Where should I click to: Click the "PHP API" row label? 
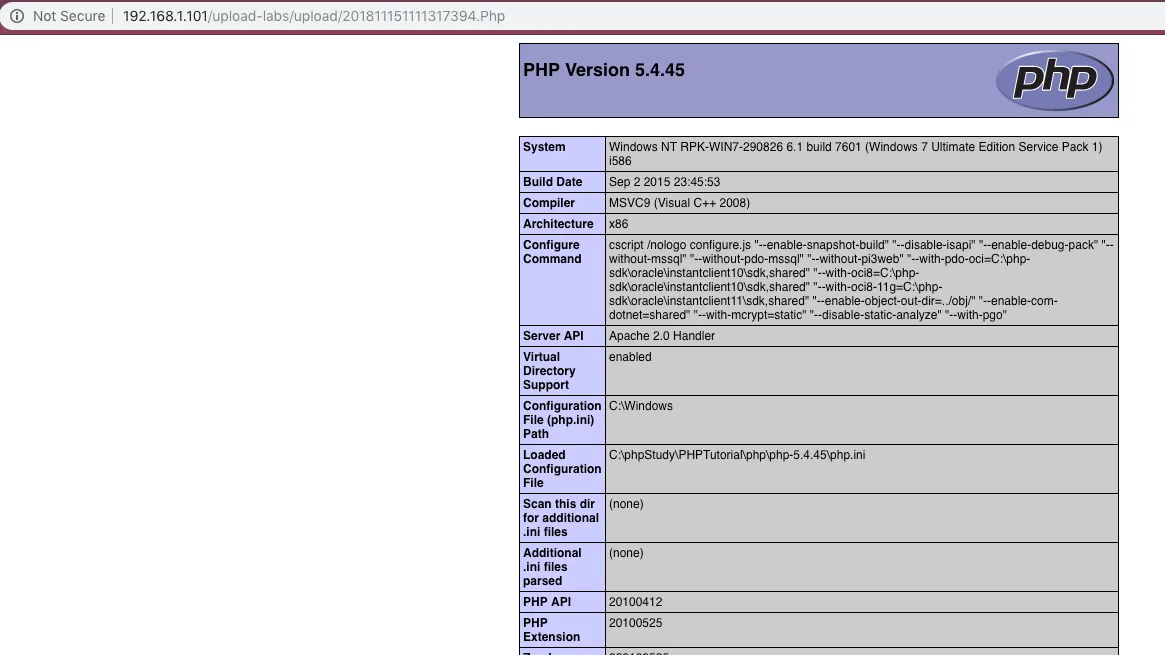[x=547, y=602]
